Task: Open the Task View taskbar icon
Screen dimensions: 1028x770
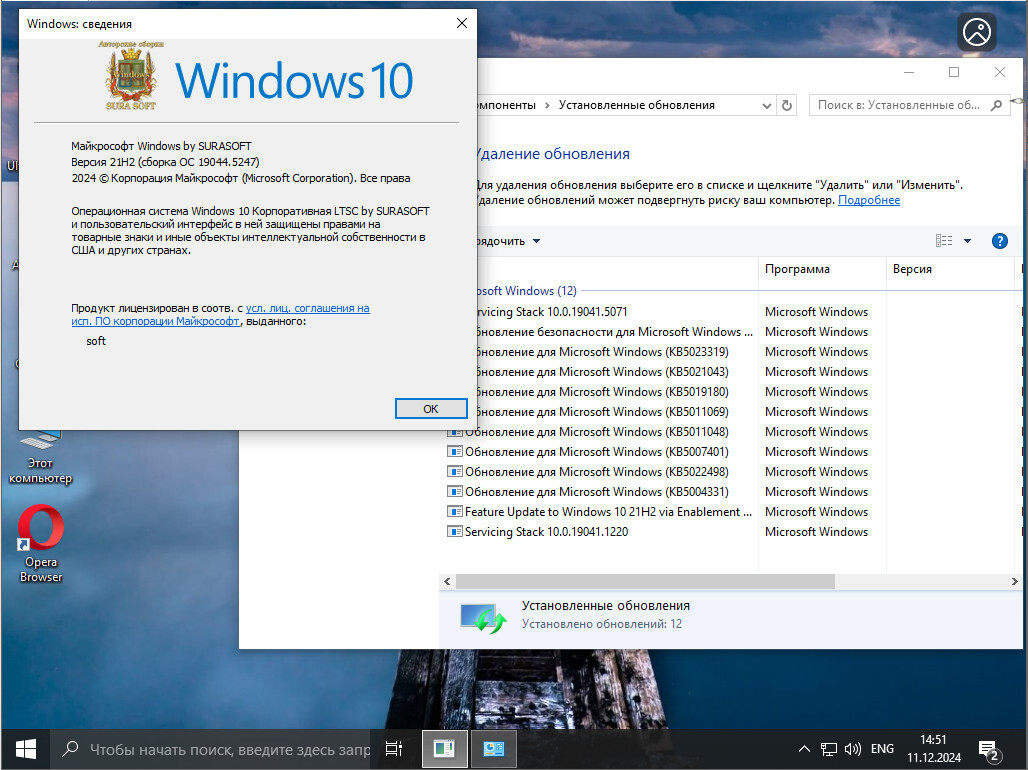Action: coord(394,749)
